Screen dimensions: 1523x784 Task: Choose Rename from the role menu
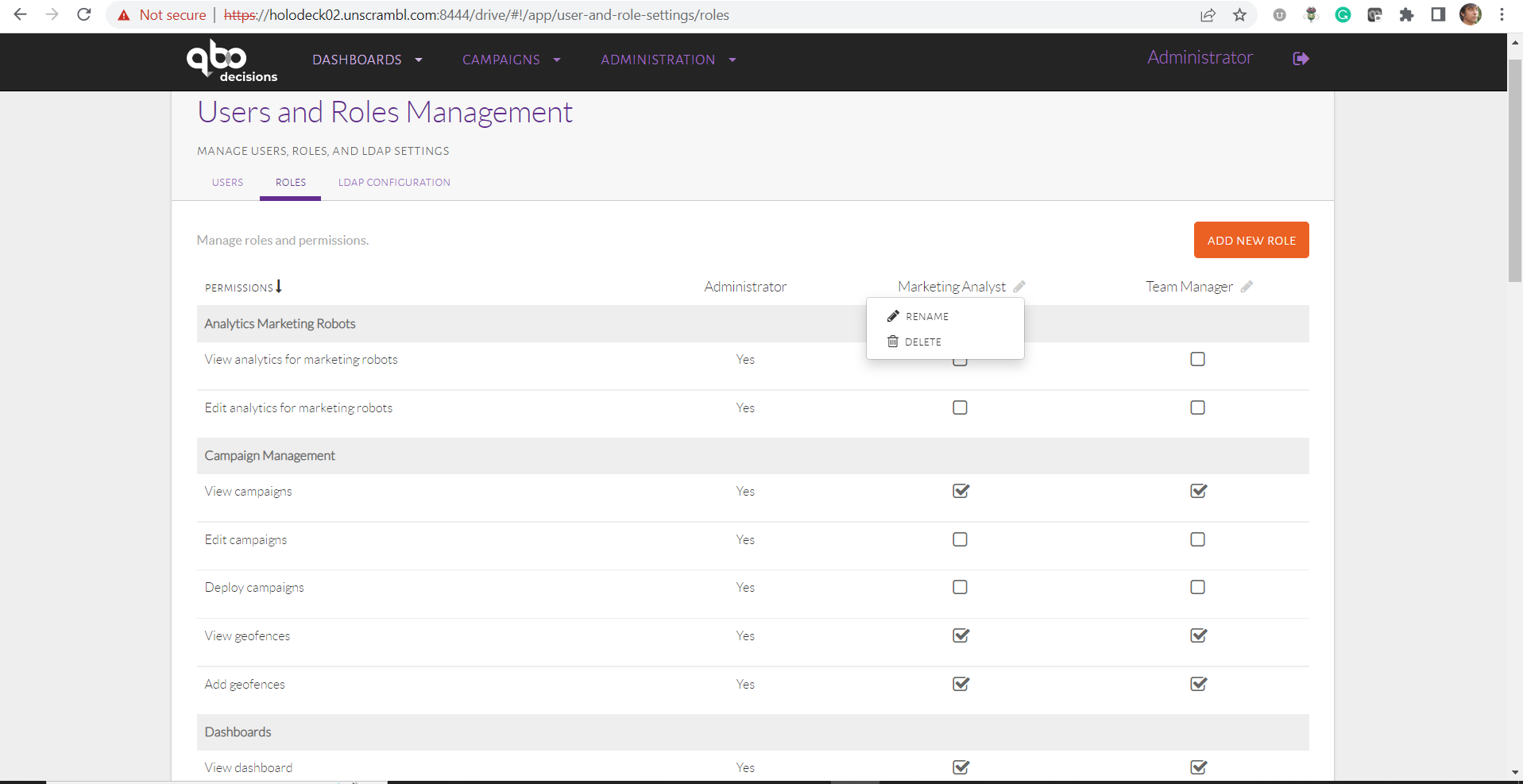[x=945, y=316]
